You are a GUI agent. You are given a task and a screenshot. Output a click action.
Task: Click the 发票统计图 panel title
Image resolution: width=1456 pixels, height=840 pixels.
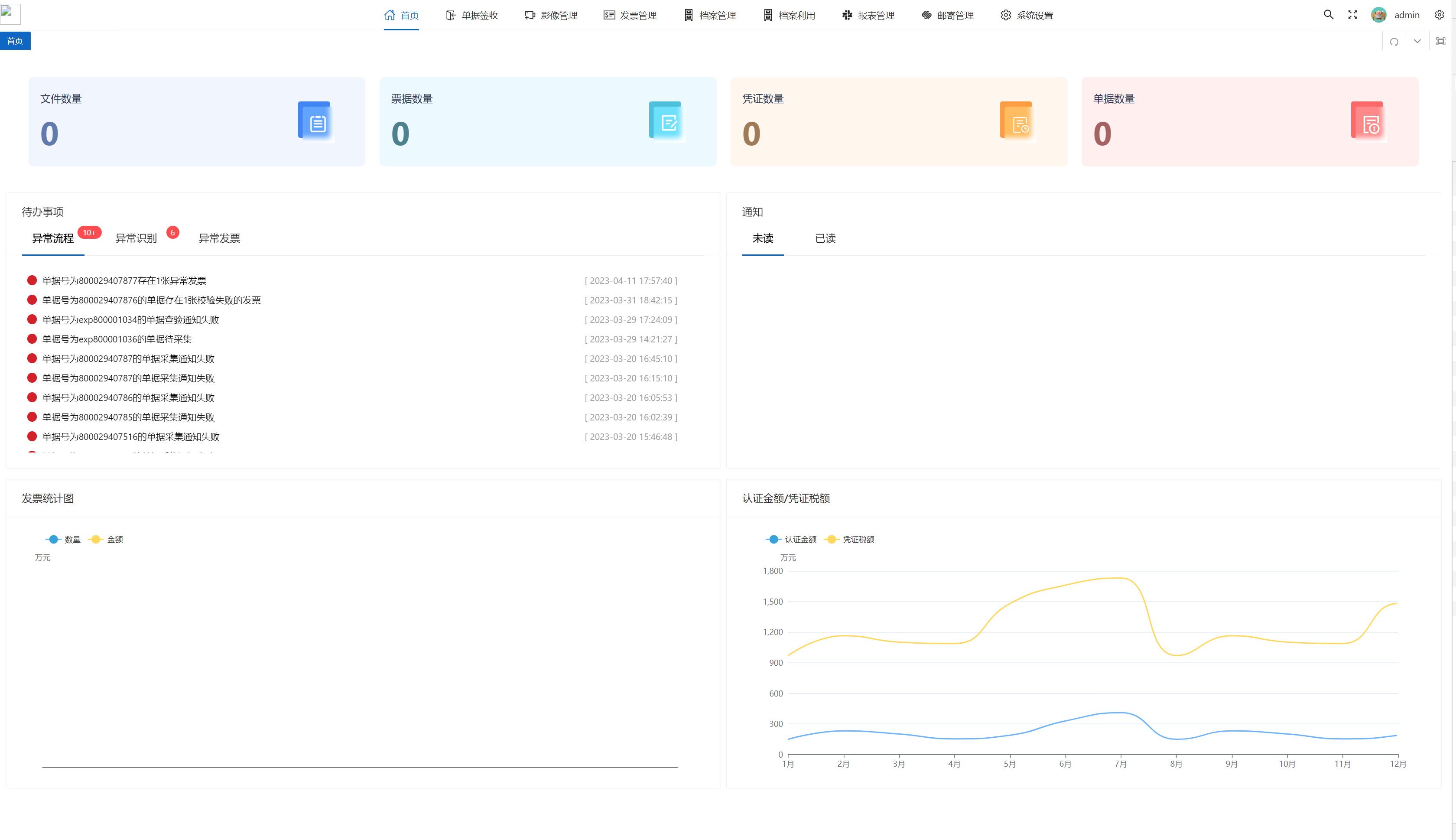48,498
